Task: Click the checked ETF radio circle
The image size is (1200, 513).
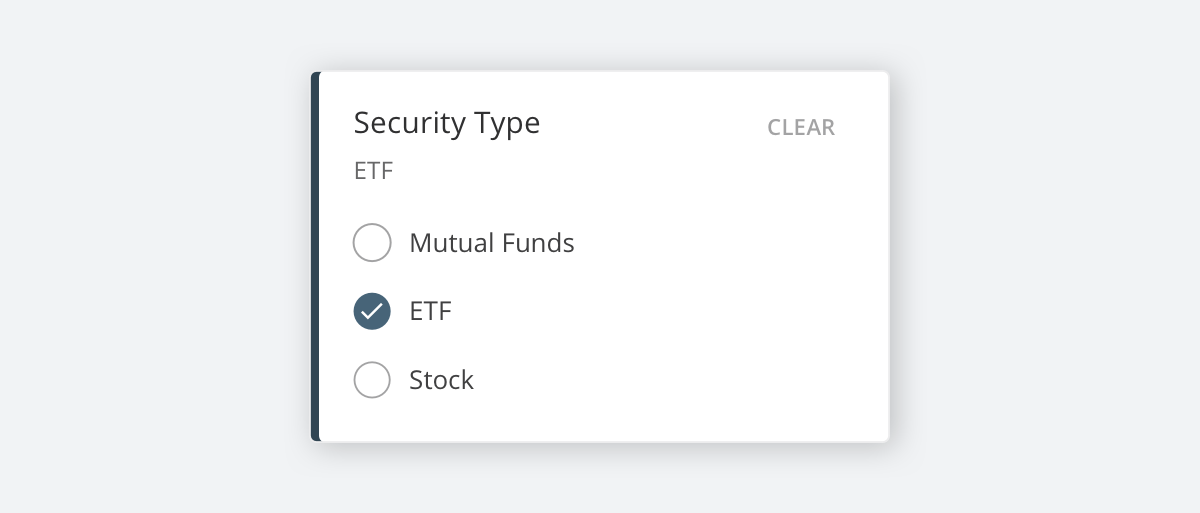Action: click(x=372, y=311)
